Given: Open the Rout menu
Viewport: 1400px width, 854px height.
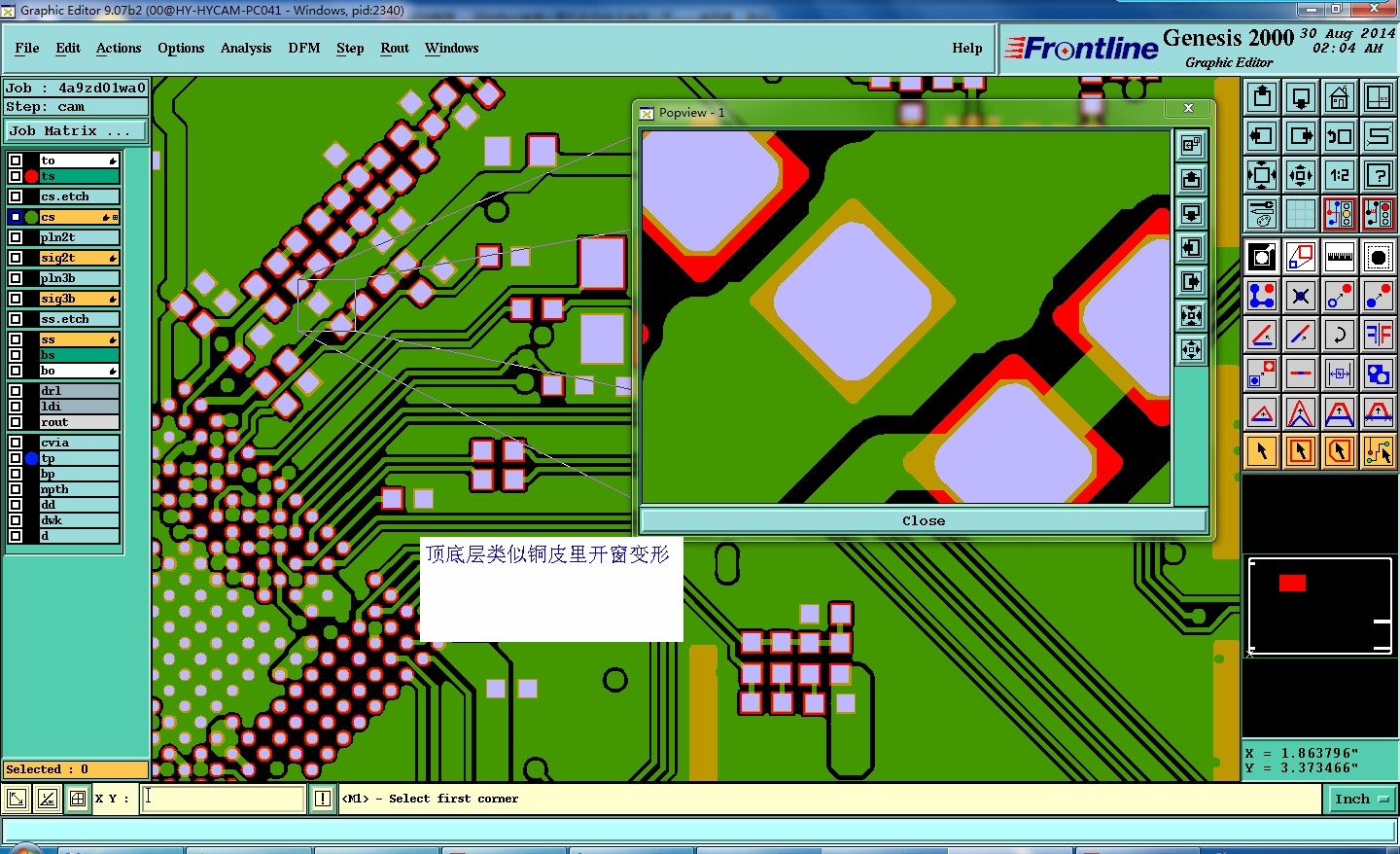Looking at the screenshot, I should click(395, 48).
